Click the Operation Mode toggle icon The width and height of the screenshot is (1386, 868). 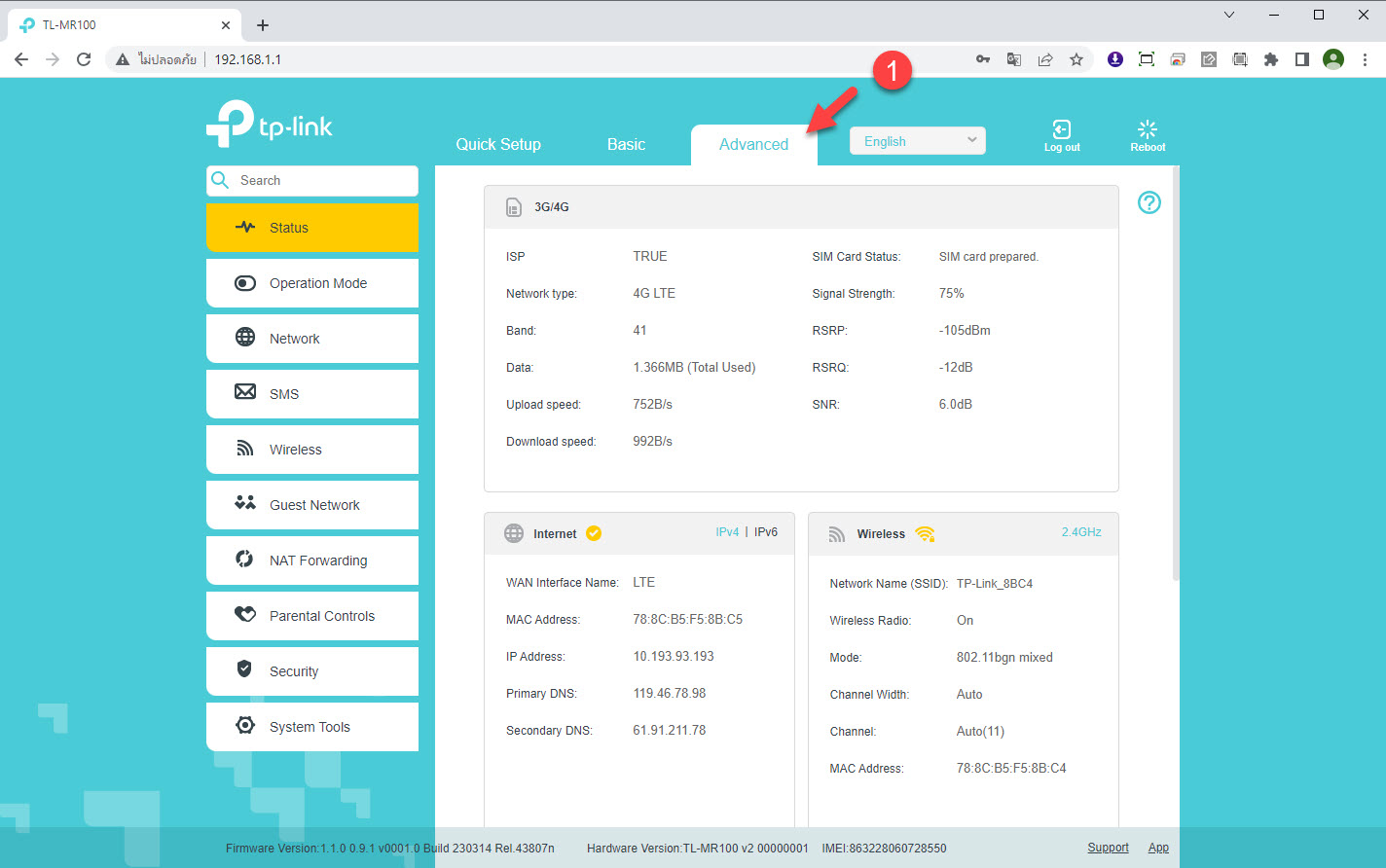245,283
